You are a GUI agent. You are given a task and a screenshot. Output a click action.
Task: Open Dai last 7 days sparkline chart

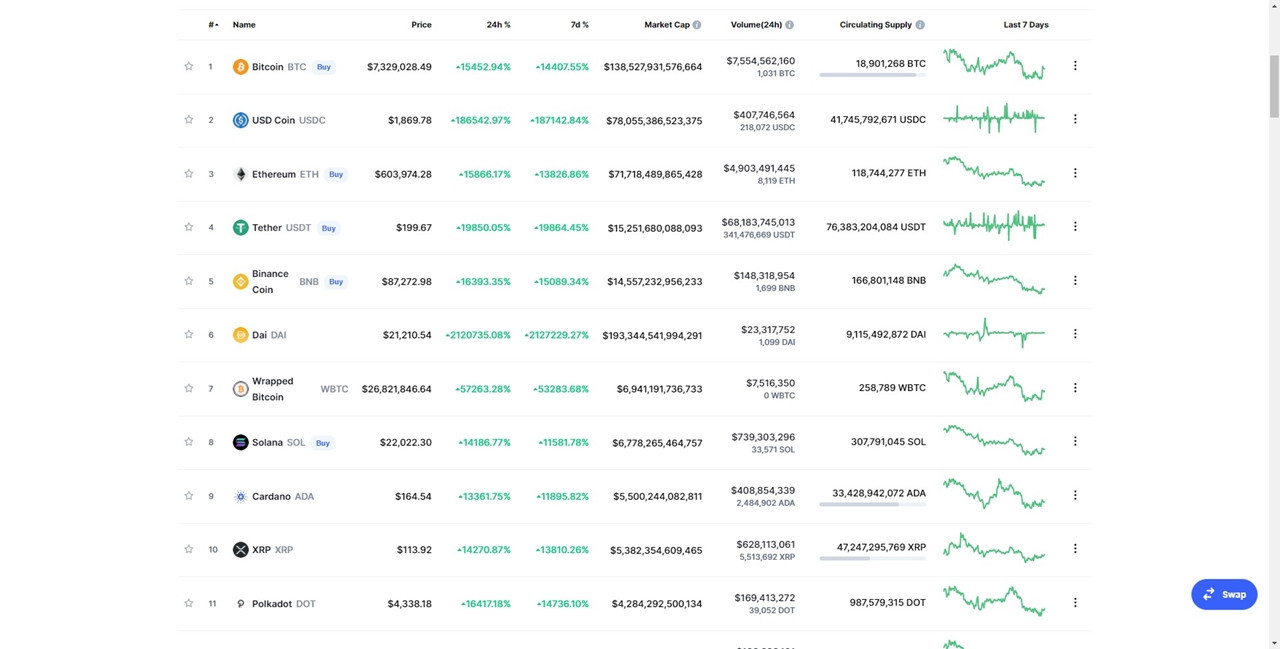coord(994,333)
